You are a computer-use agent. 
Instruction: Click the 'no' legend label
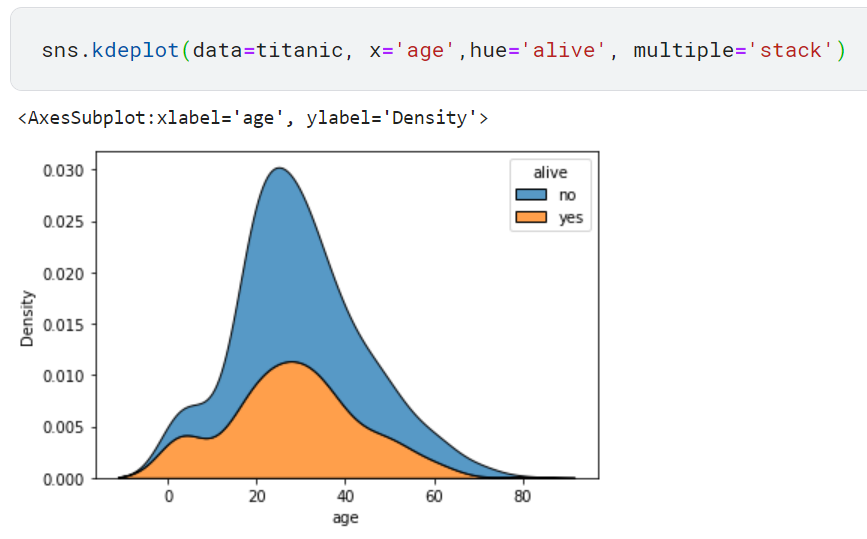pos(567,195)
